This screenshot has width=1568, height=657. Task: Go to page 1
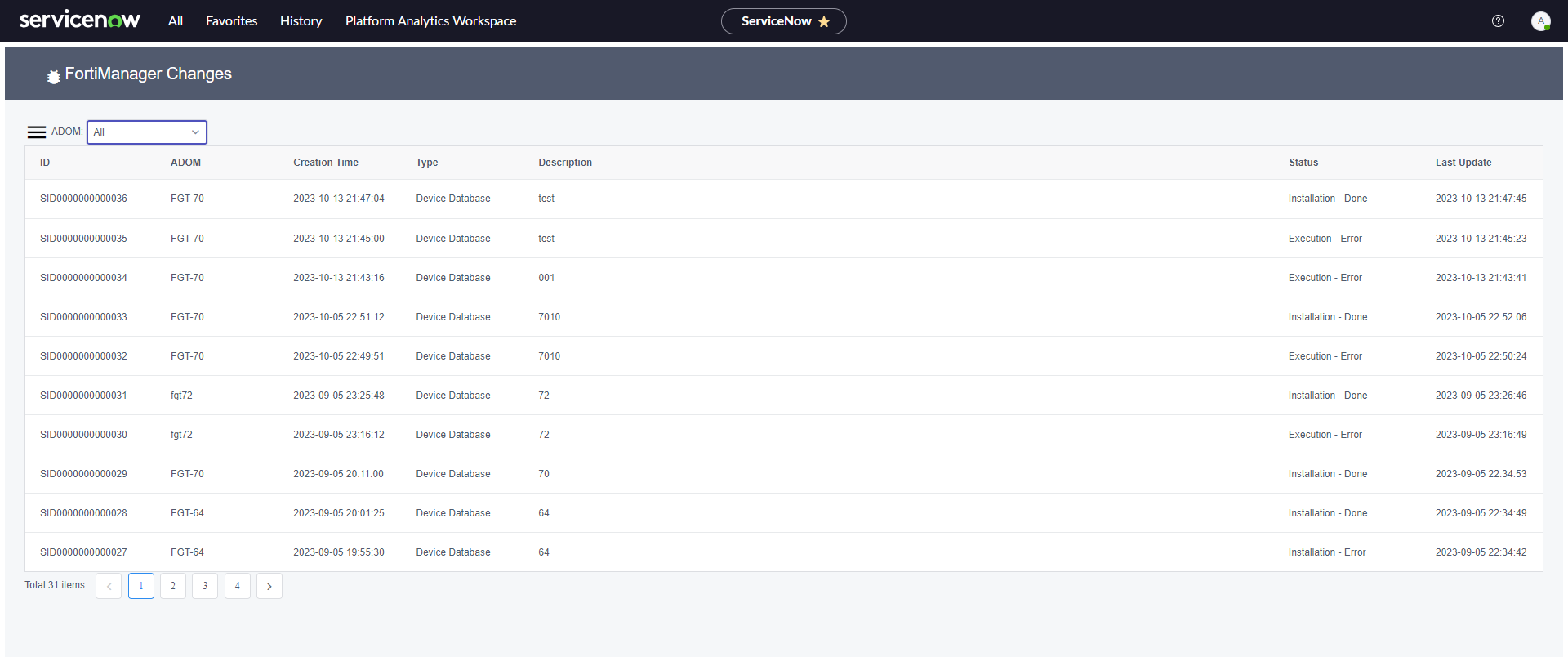141,586
